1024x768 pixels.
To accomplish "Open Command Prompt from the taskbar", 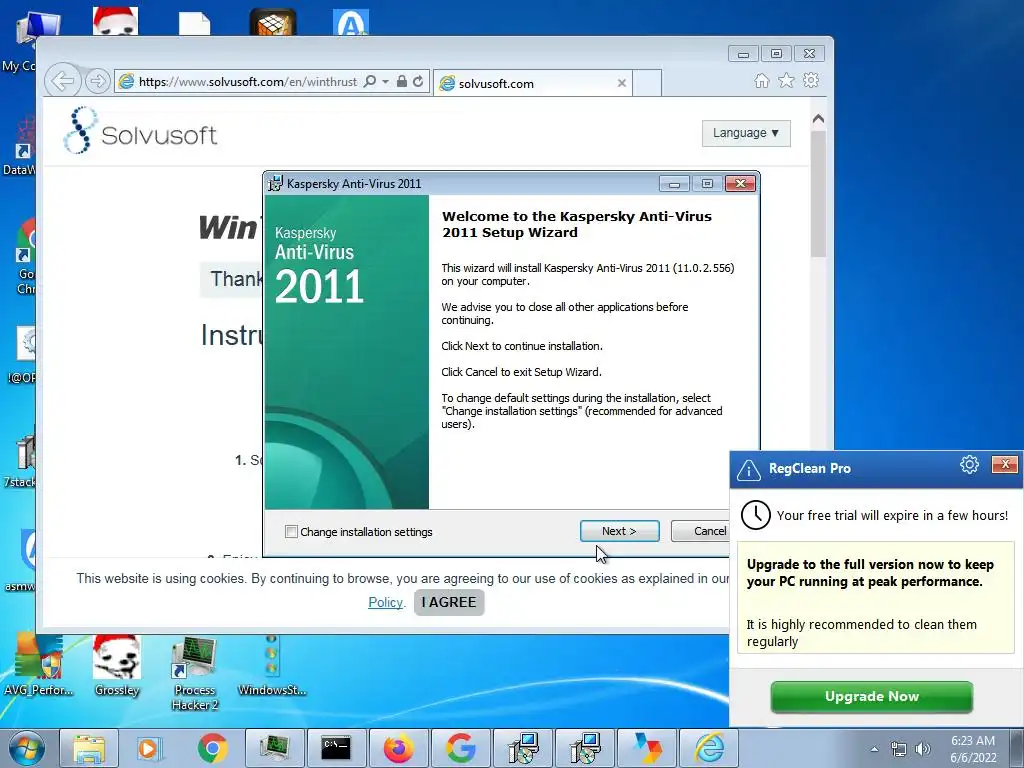I will (336, 748).
